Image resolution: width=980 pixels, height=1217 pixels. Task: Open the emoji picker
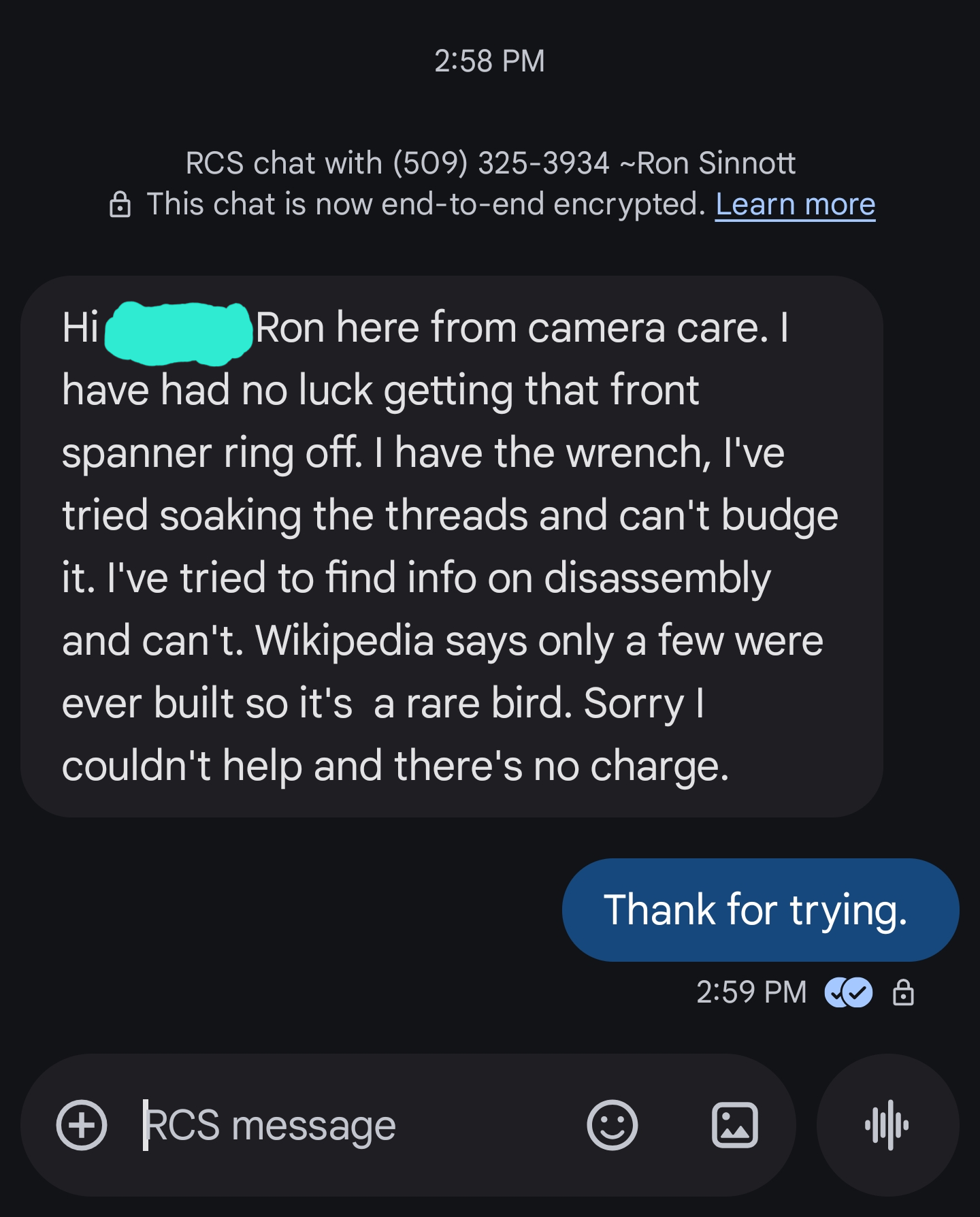(612, 1125)
